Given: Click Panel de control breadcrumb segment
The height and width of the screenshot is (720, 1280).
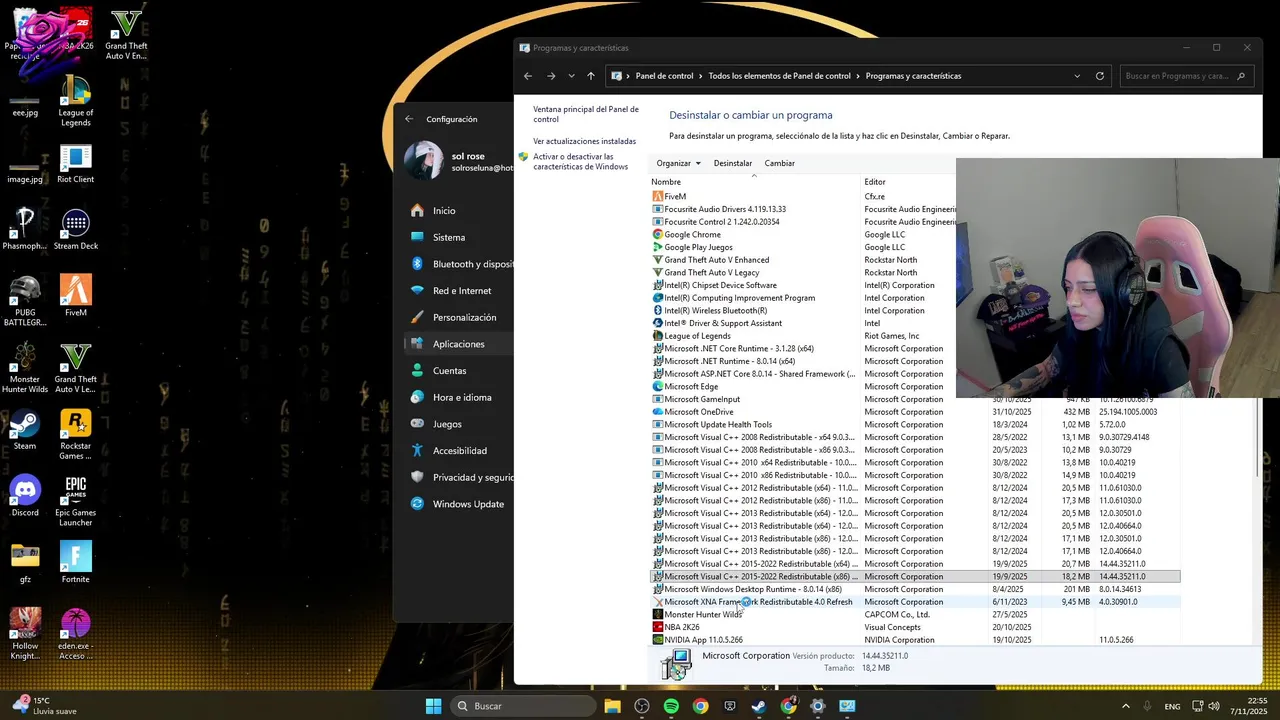Looking at the screenshot, I should (665, 76).
